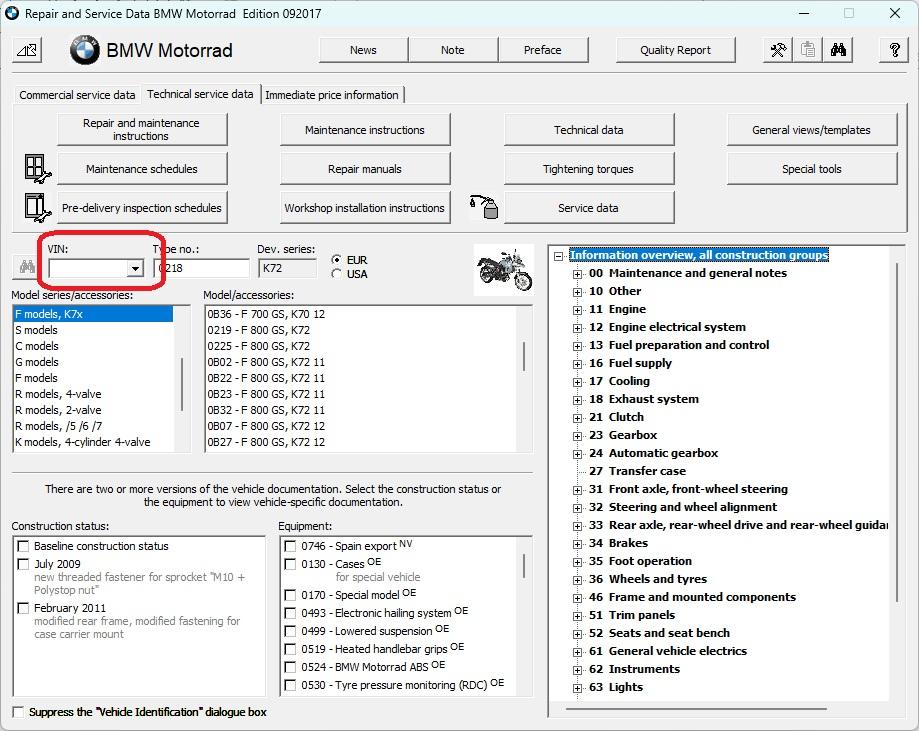The image size is (919, 731).
Task: Expand the 34 Brakes tree node
Action: 577,544
